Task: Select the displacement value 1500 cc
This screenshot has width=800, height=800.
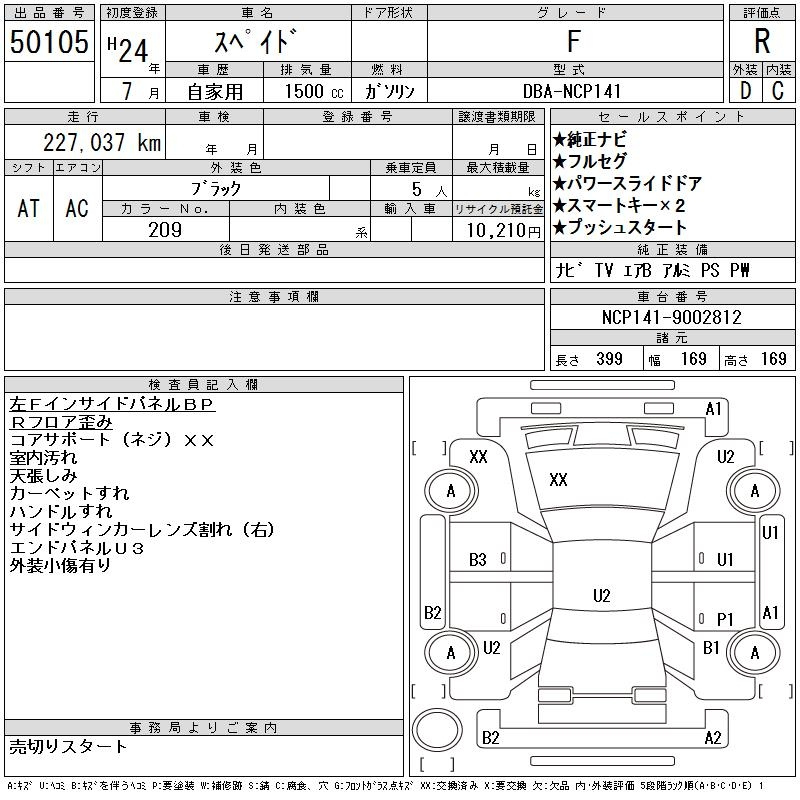Action: click(x=314, y=92)
